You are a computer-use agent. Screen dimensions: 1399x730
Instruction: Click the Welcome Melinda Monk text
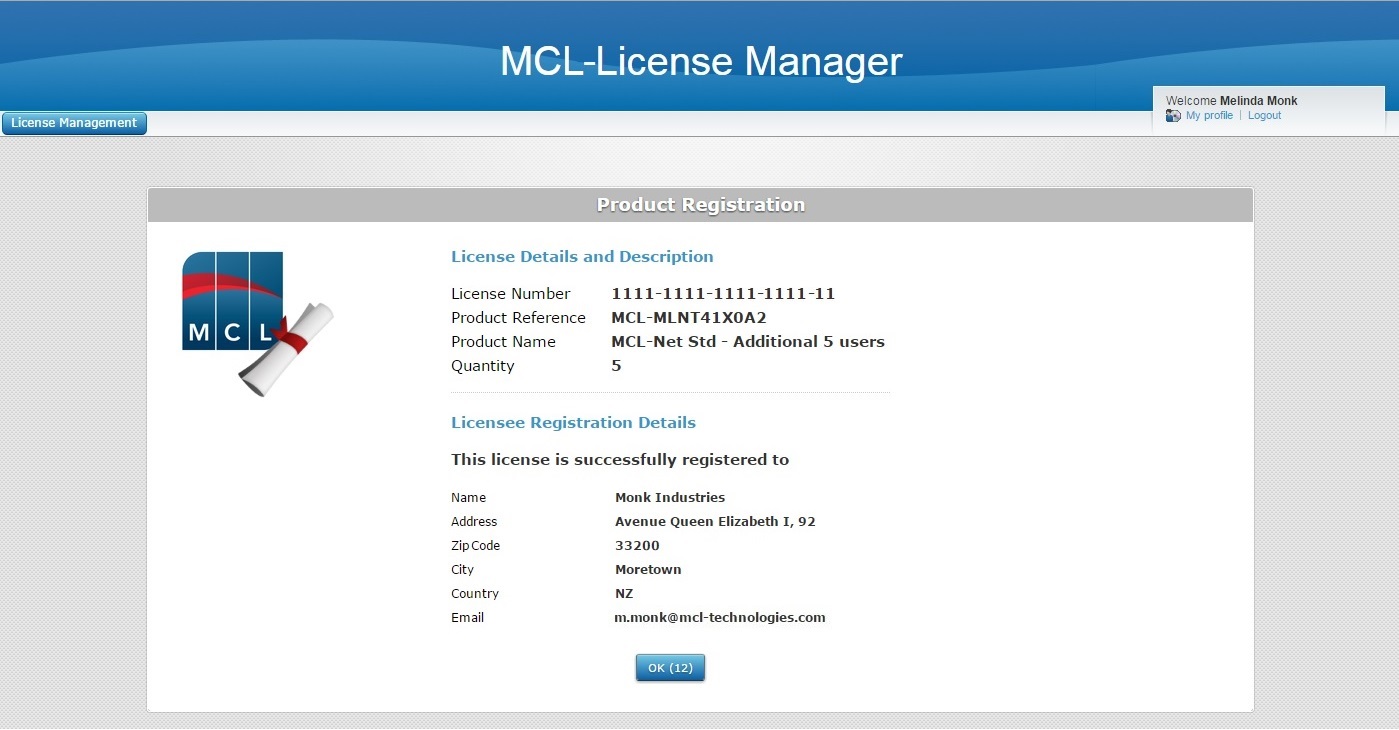(1231, 101)
